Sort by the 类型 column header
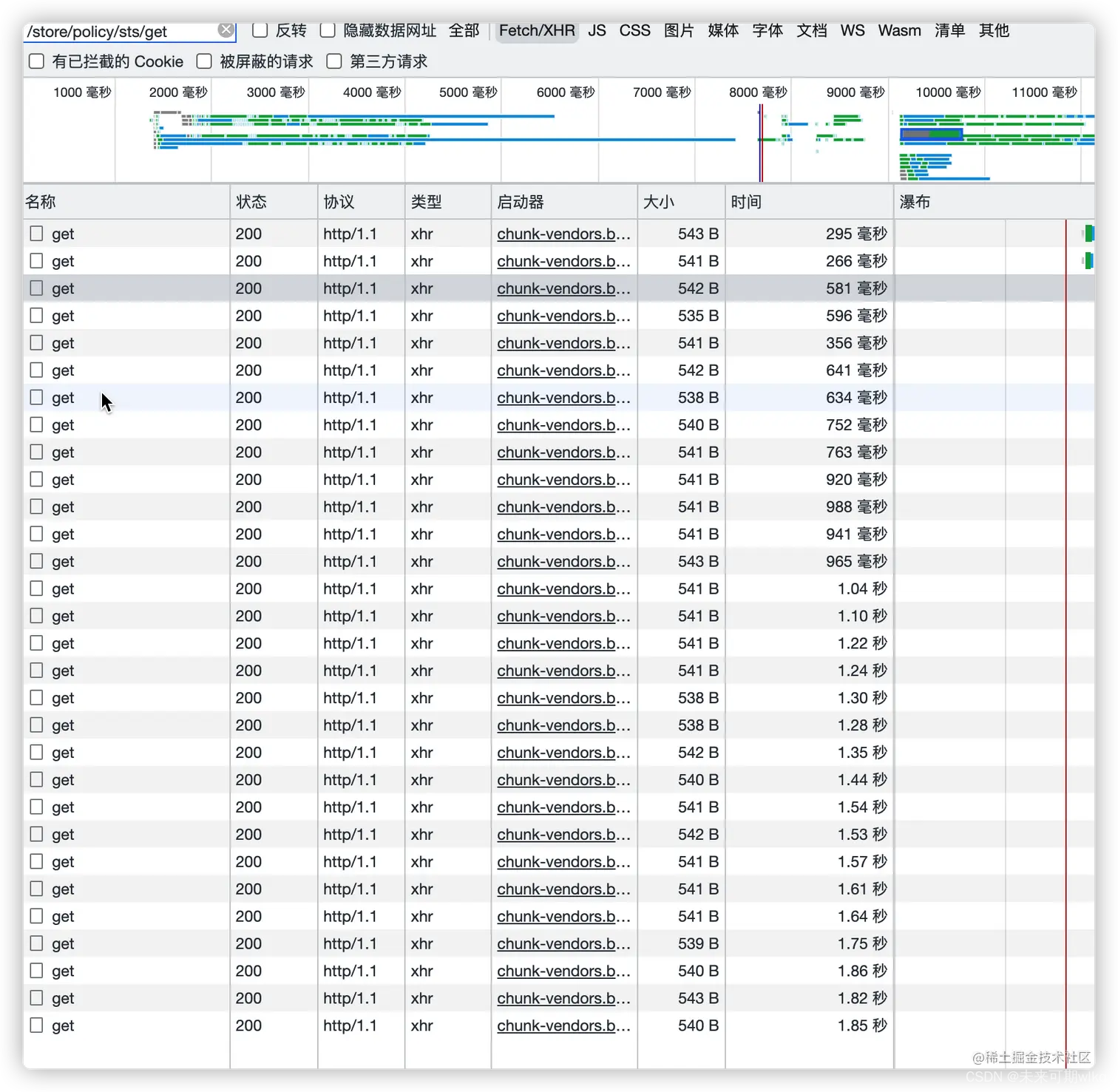The height and width of the screenshot is (1092, 1118). (448, 202)
